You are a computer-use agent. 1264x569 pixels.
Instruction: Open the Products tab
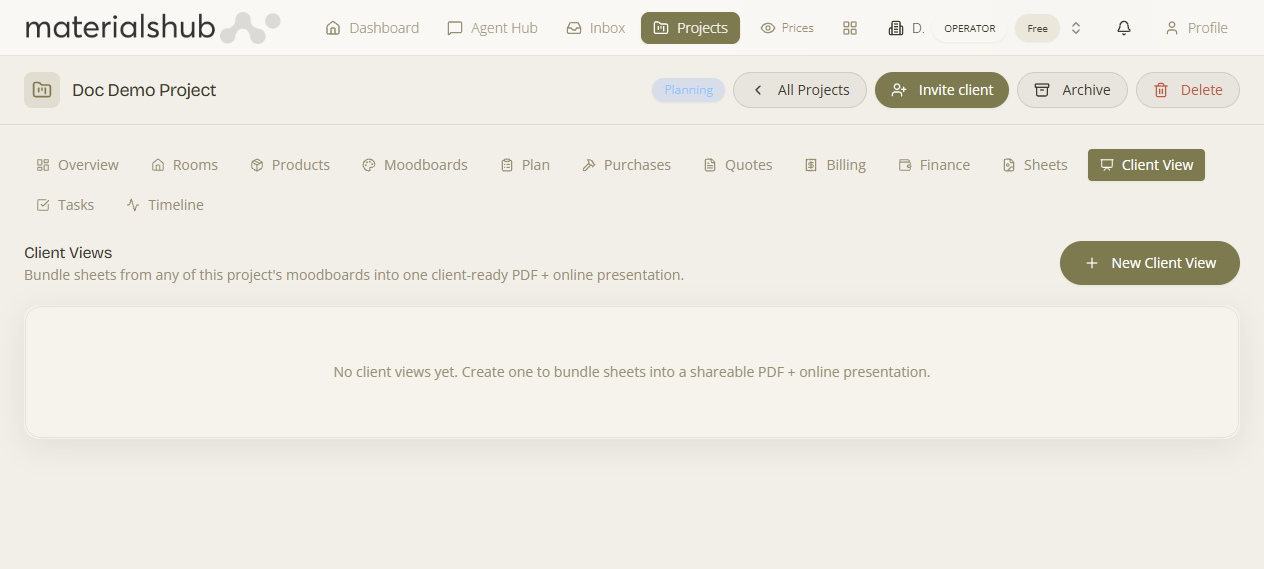coord(290,165)
